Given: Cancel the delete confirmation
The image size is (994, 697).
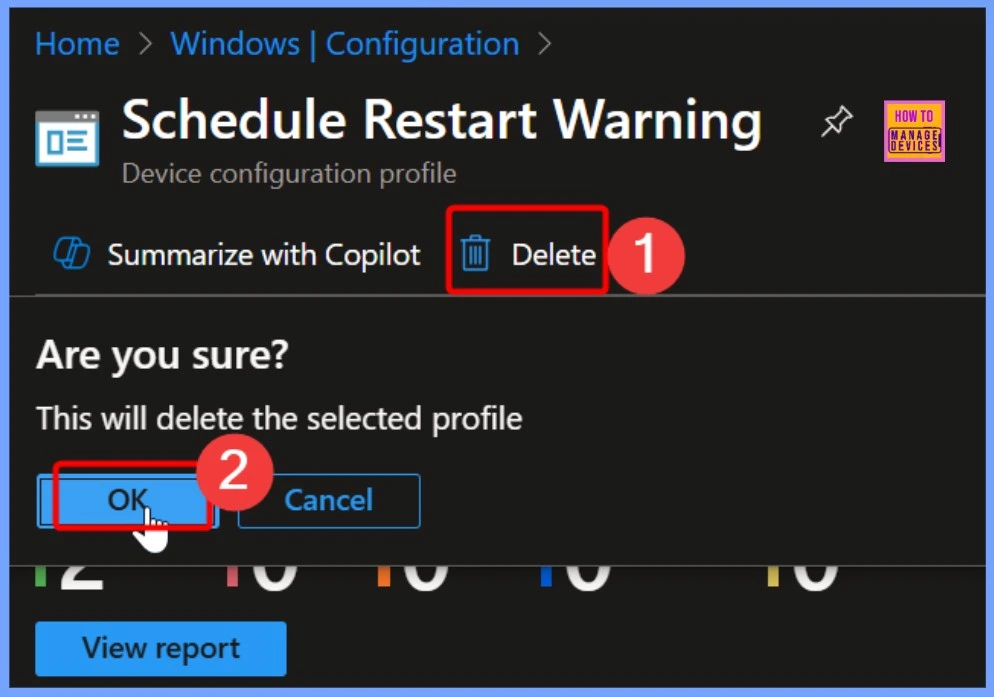Looking at the screenshot, I should point(328,500).
